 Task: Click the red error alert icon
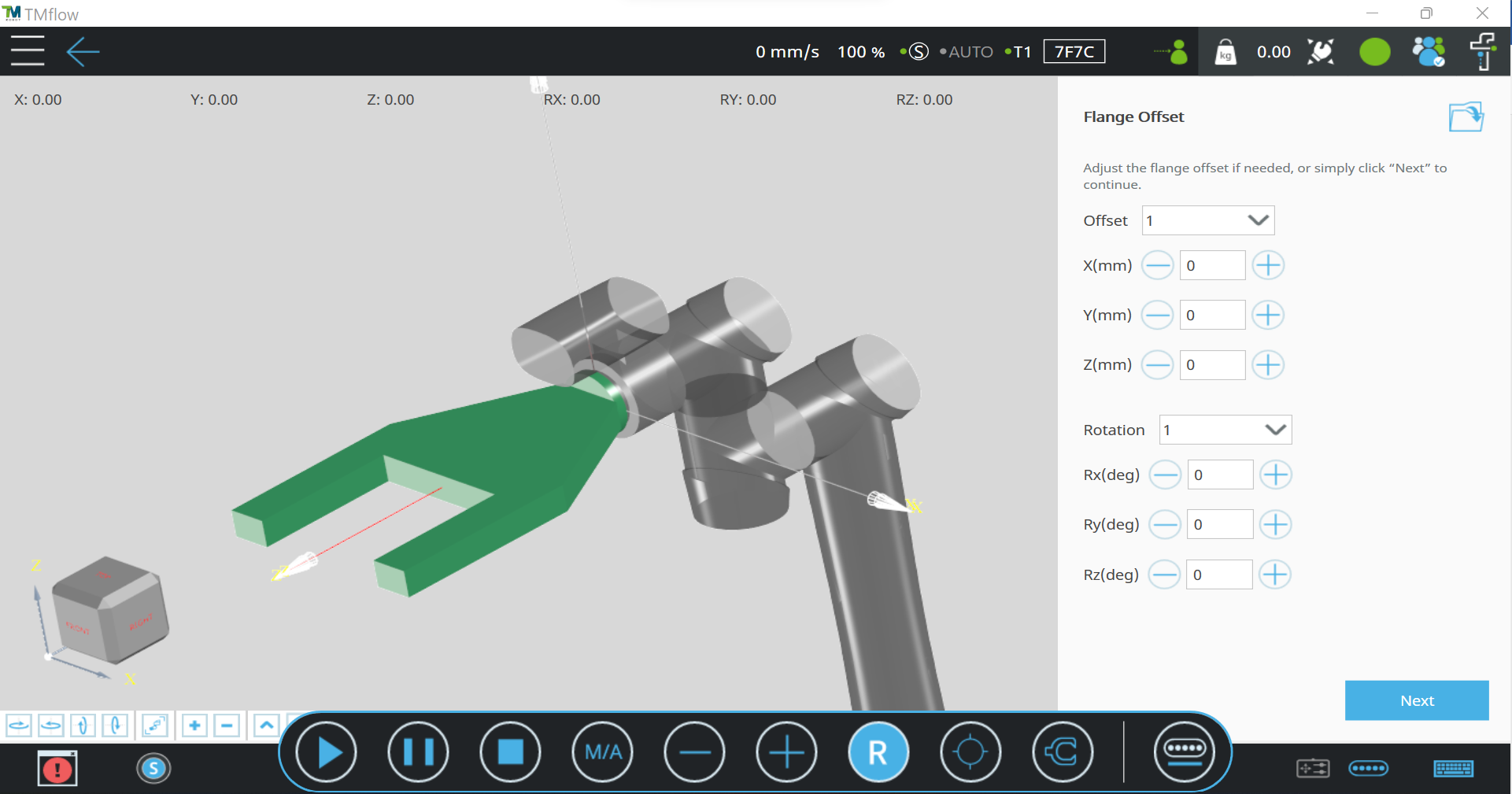[x=57, y=768]
